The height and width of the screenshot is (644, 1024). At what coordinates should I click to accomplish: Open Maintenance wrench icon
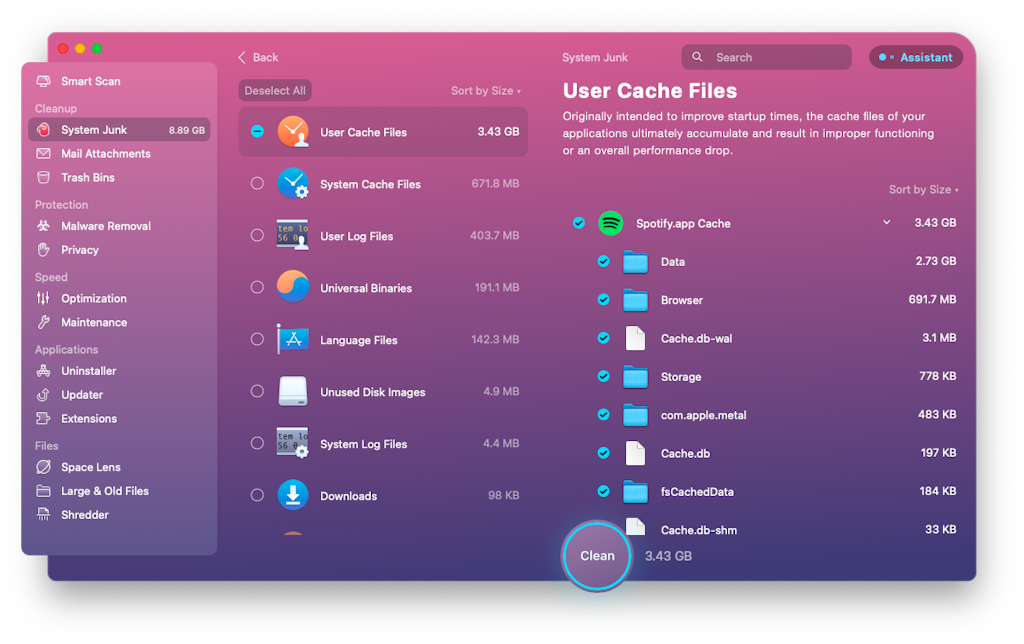[x=43, y=322]
